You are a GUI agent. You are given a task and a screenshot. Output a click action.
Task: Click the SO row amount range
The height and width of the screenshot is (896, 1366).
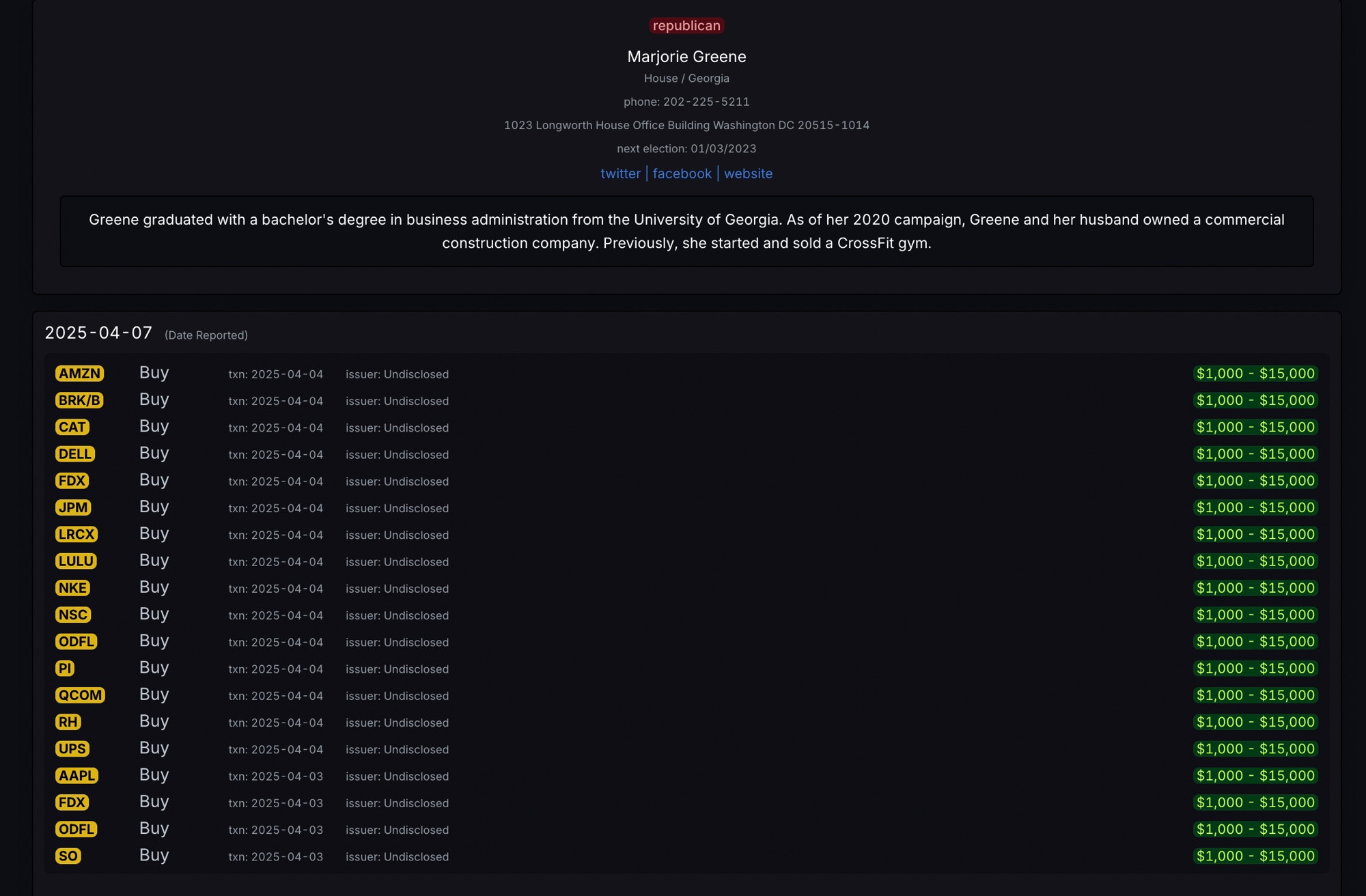click(1255, 856)
